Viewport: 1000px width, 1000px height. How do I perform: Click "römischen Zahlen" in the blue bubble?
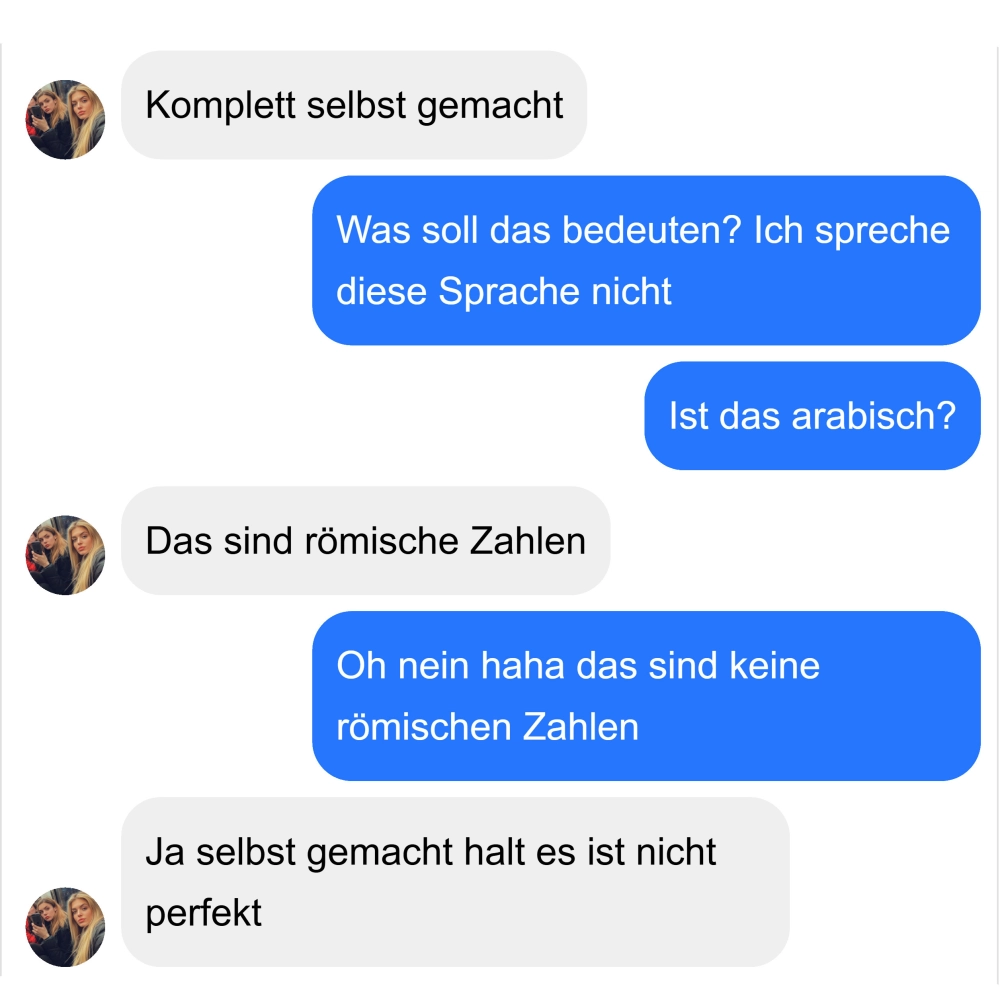tap(487, 727)
